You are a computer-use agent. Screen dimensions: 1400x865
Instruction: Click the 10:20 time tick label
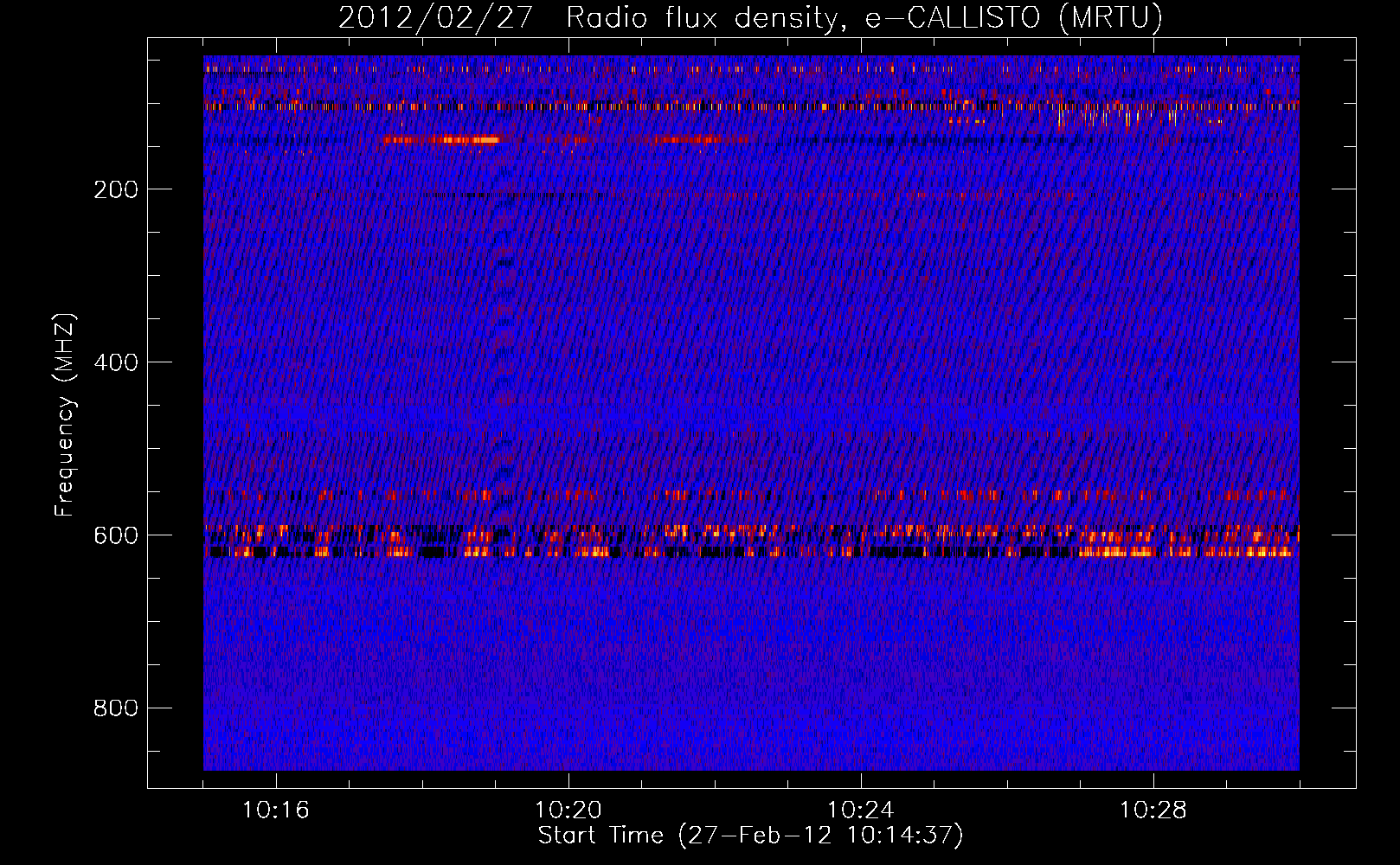[568, 811]
